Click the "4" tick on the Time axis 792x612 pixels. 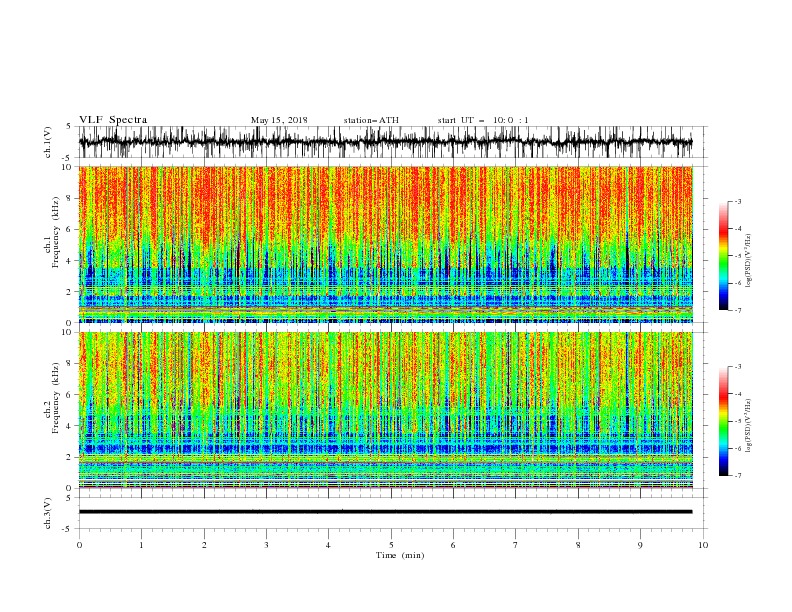coord(328,545)
